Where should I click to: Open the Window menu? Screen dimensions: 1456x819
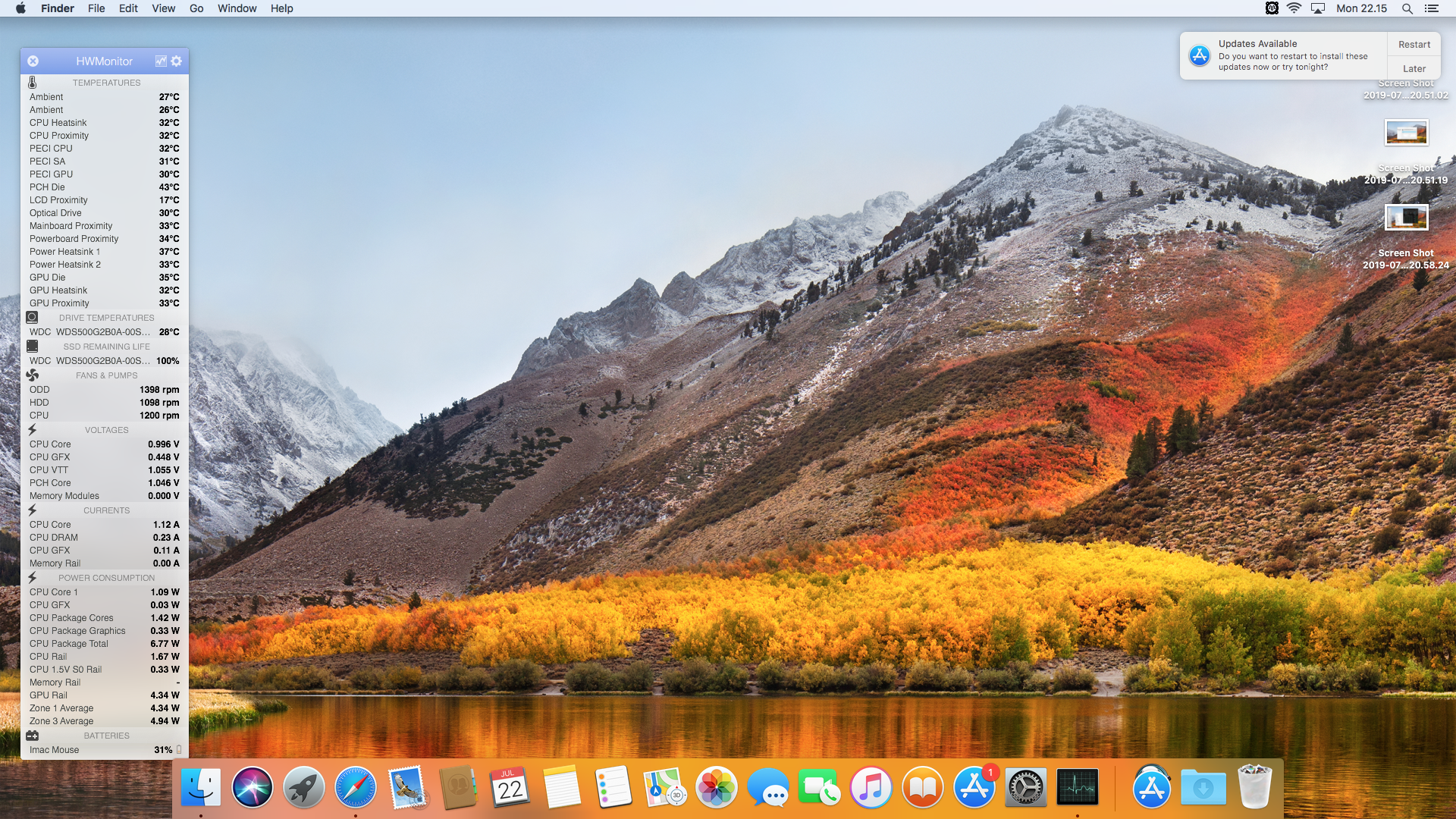pyautogui.click(x=237, y=8)
